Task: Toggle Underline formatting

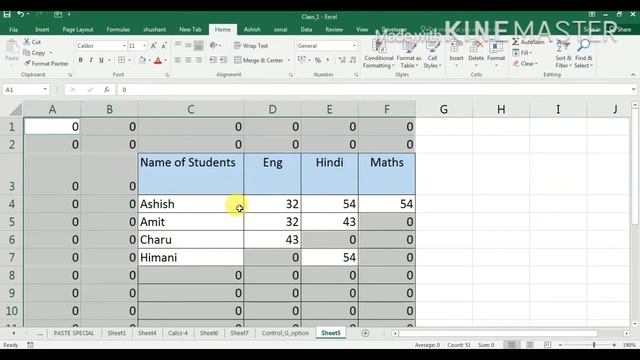Action: point(101,60)
